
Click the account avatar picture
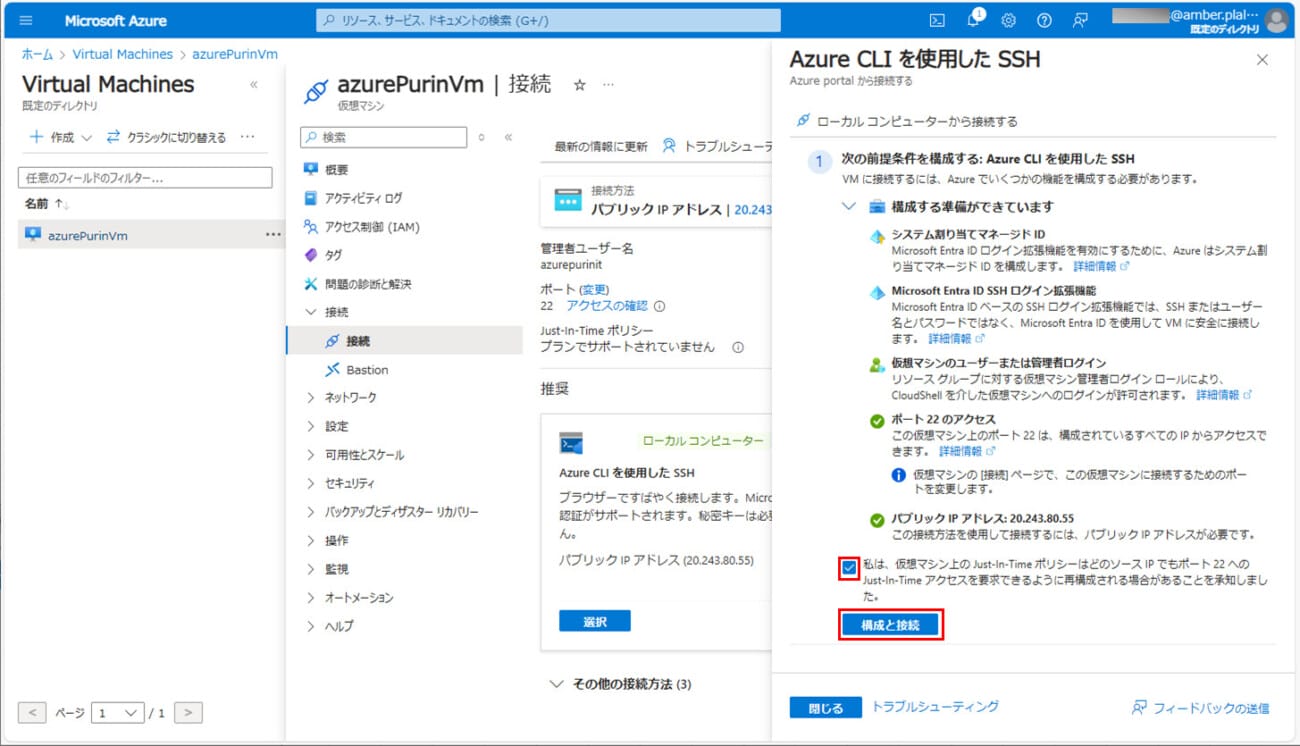click(x=1276, y=20)
